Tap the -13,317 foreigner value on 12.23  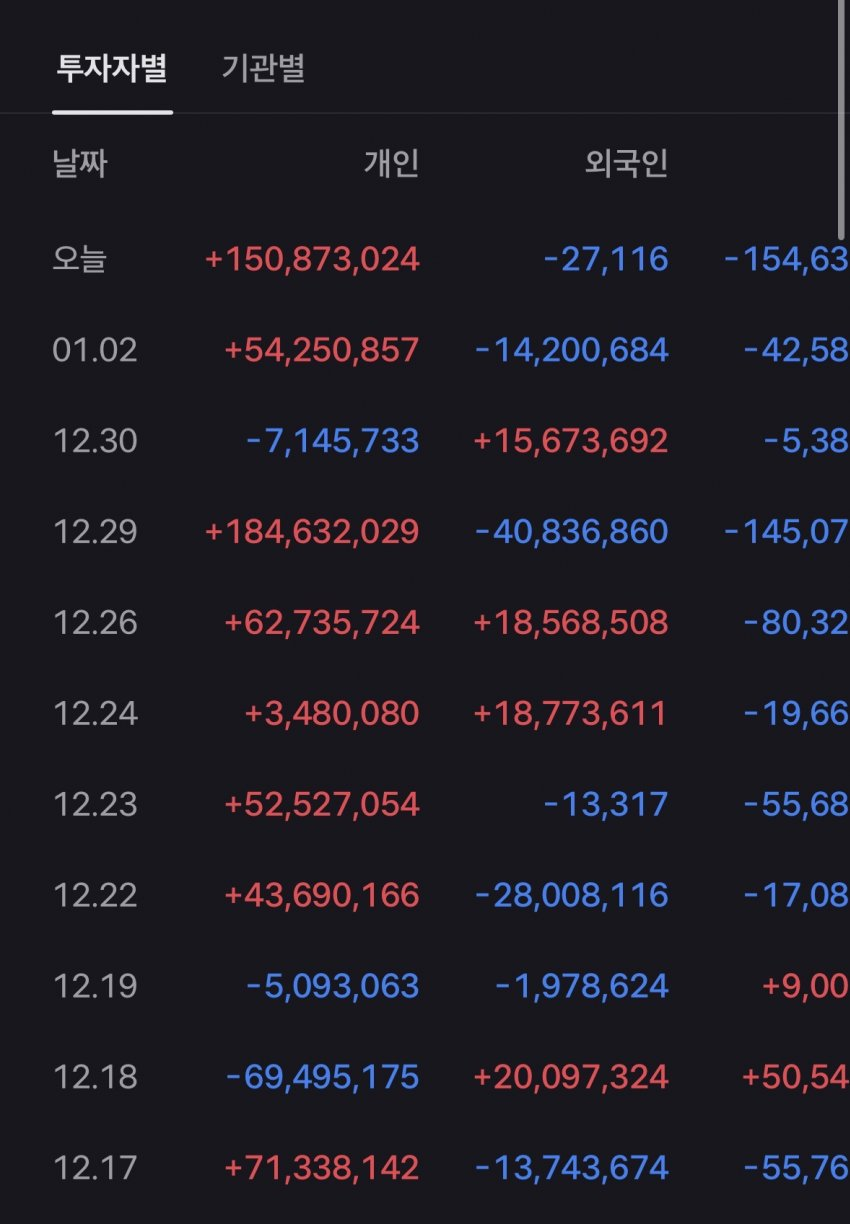(x=606, y=805)
